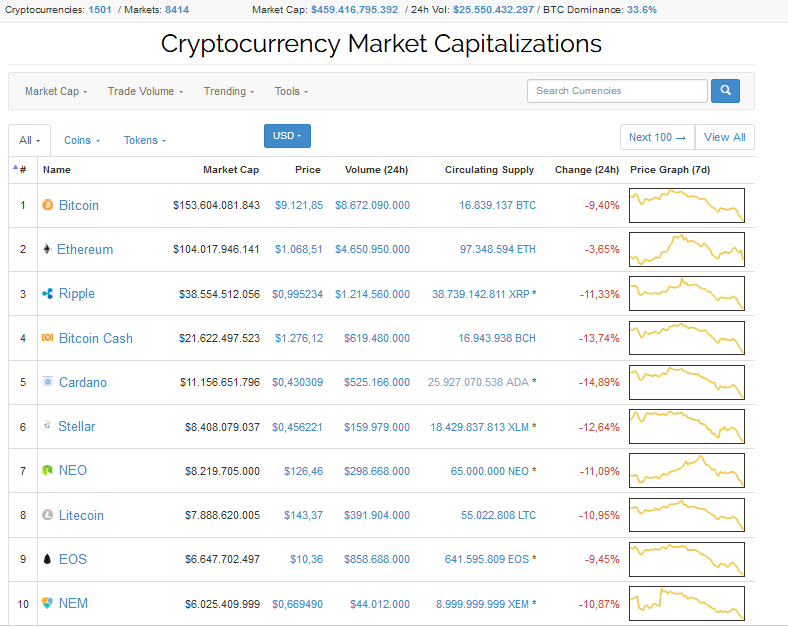Open NEO's 7-day price graph

point(686,471)
